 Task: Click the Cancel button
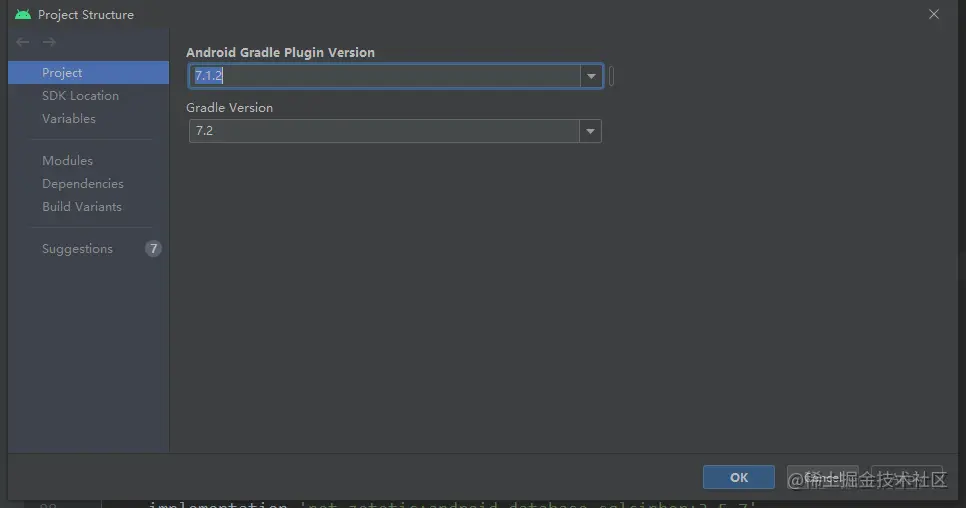[822, 477]
